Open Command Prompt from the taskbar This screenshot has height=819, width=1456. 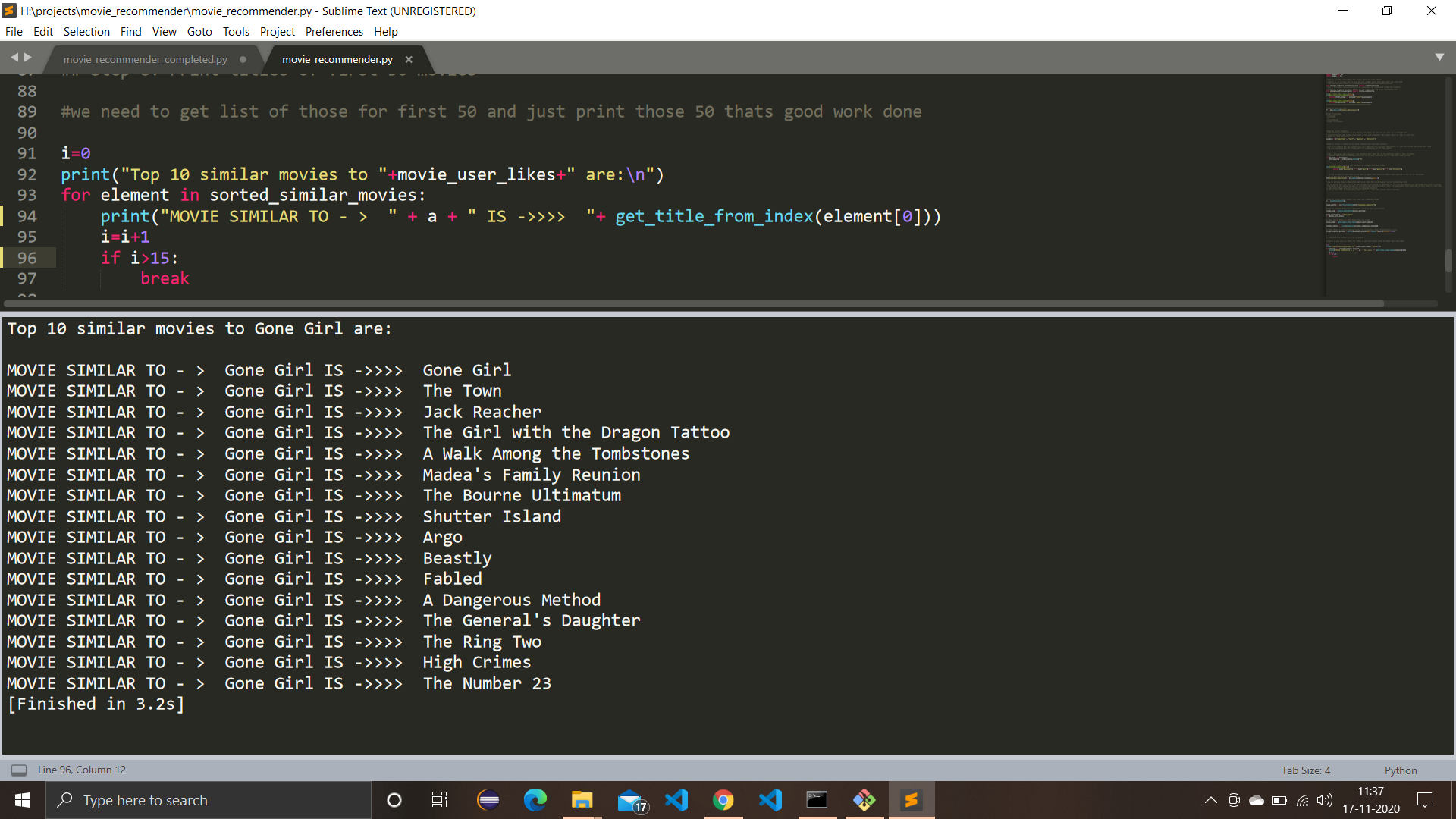[817, 800]
